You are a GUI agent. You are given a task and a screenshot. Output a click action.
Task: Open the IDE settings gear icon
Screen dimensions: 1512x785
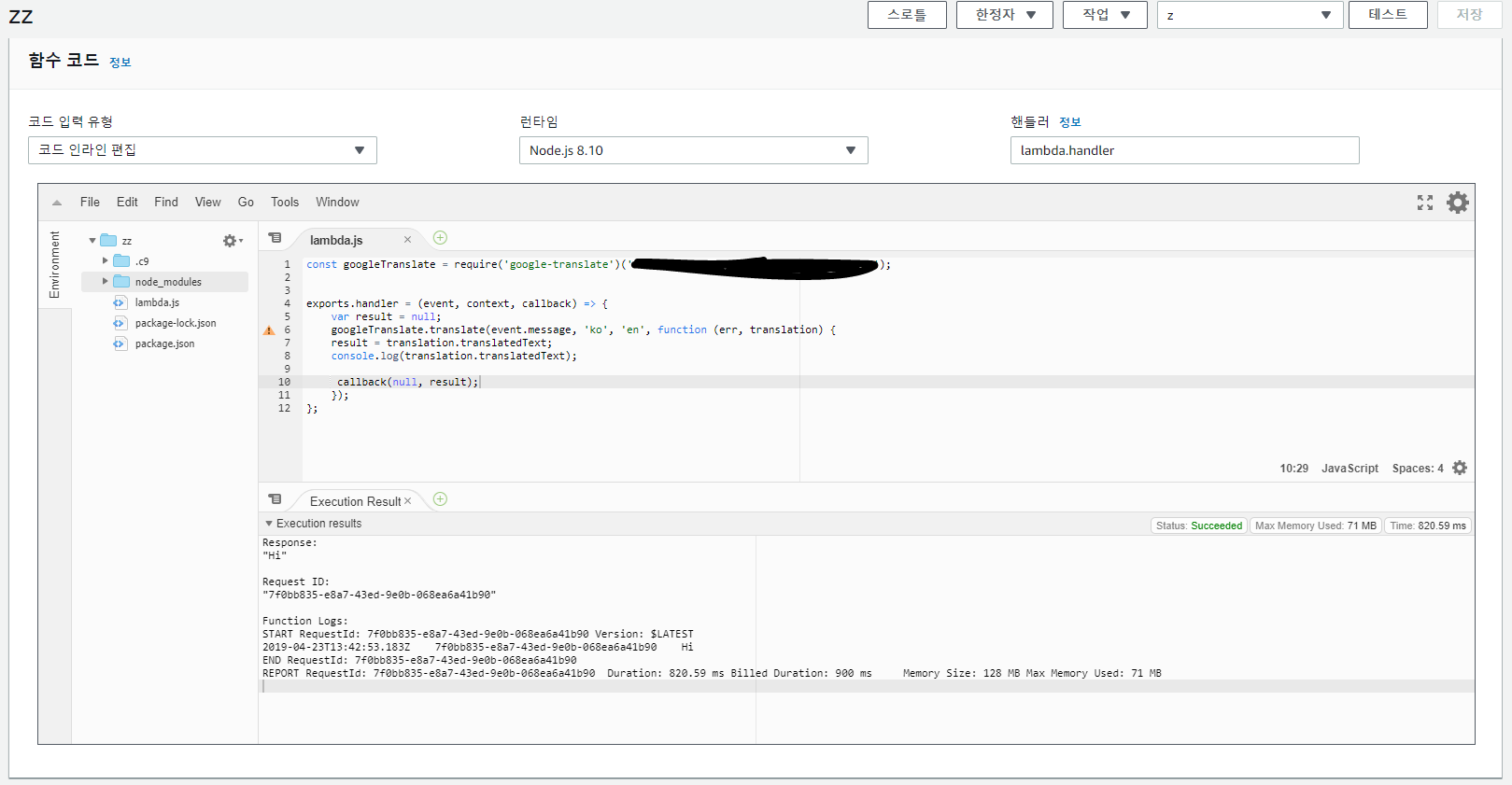1457,203
